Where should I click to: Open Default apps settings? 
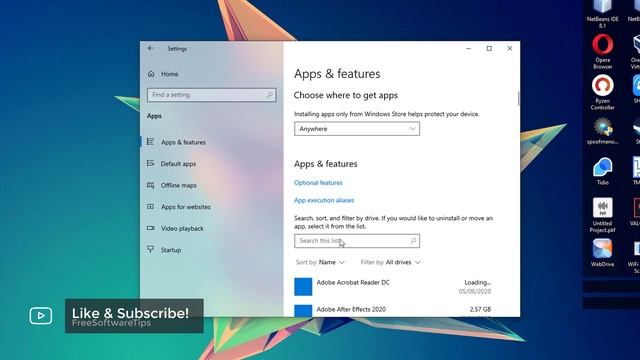click(178, 164)
